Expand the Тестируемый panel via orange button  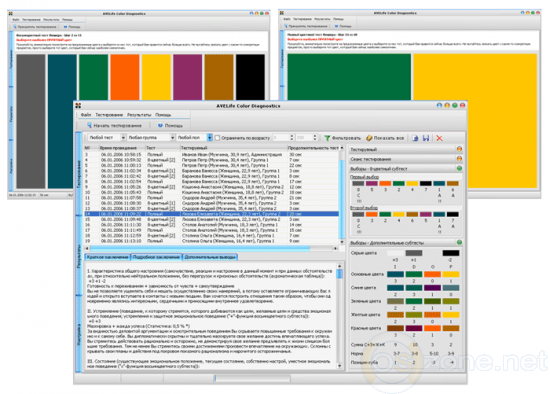point(459,149)
